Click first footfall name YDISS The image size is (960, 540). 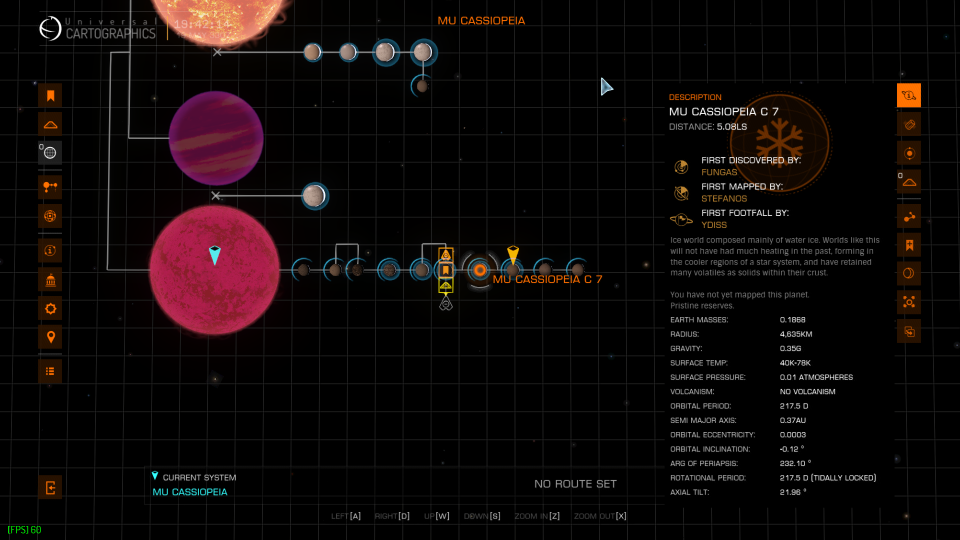pyautogui.click(x=714, y=225)
